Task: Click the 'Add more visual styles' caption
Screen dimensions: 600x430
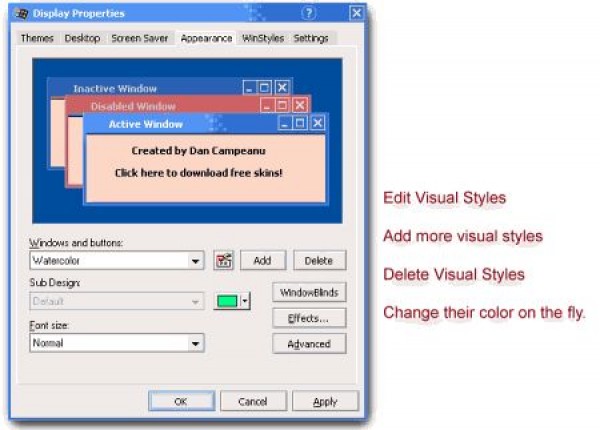Action: coord(463,236)
